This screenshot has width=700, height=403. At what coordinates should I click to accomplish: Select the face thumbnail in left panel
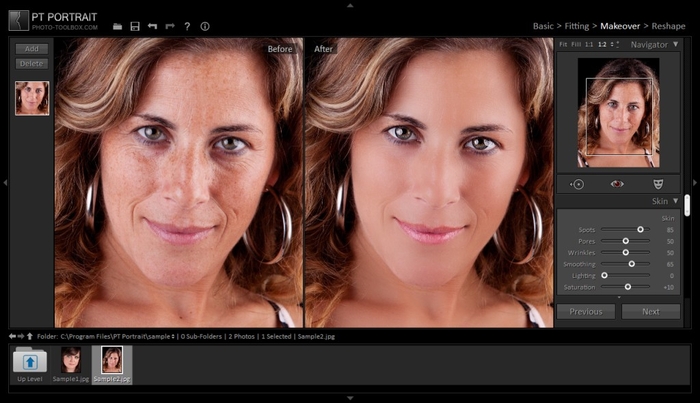[32, 98]
